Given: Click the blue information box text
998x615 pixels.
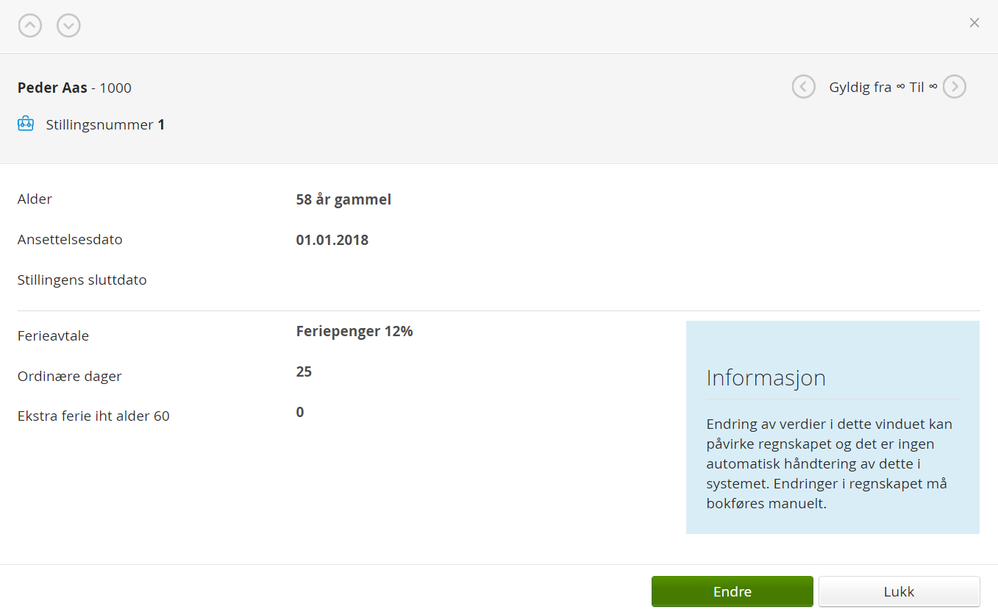Looking at the screenshot, I should click(x=830, y=464).
